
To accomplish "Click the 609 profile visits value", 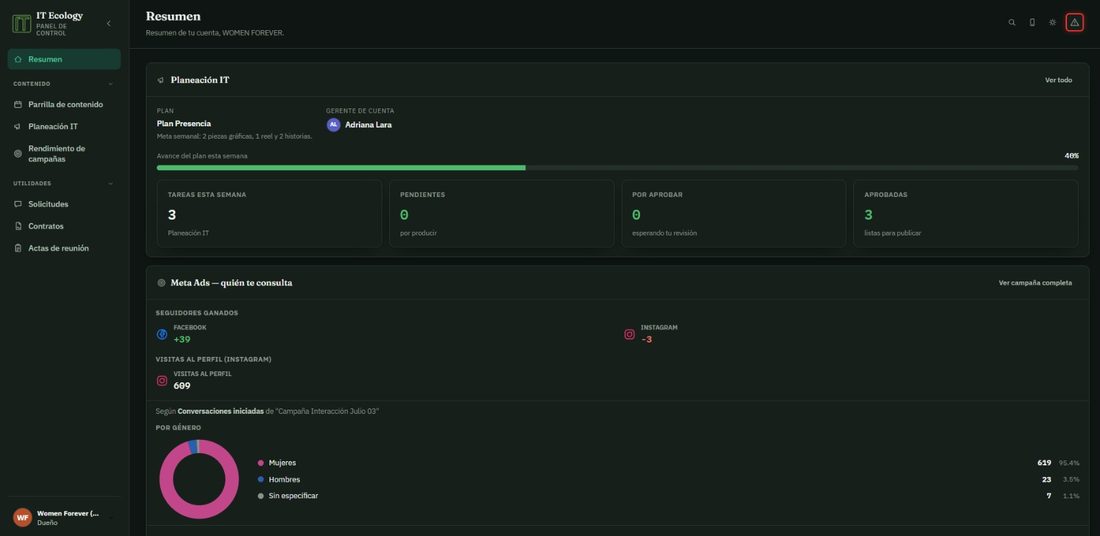I will tap(182, 386).
